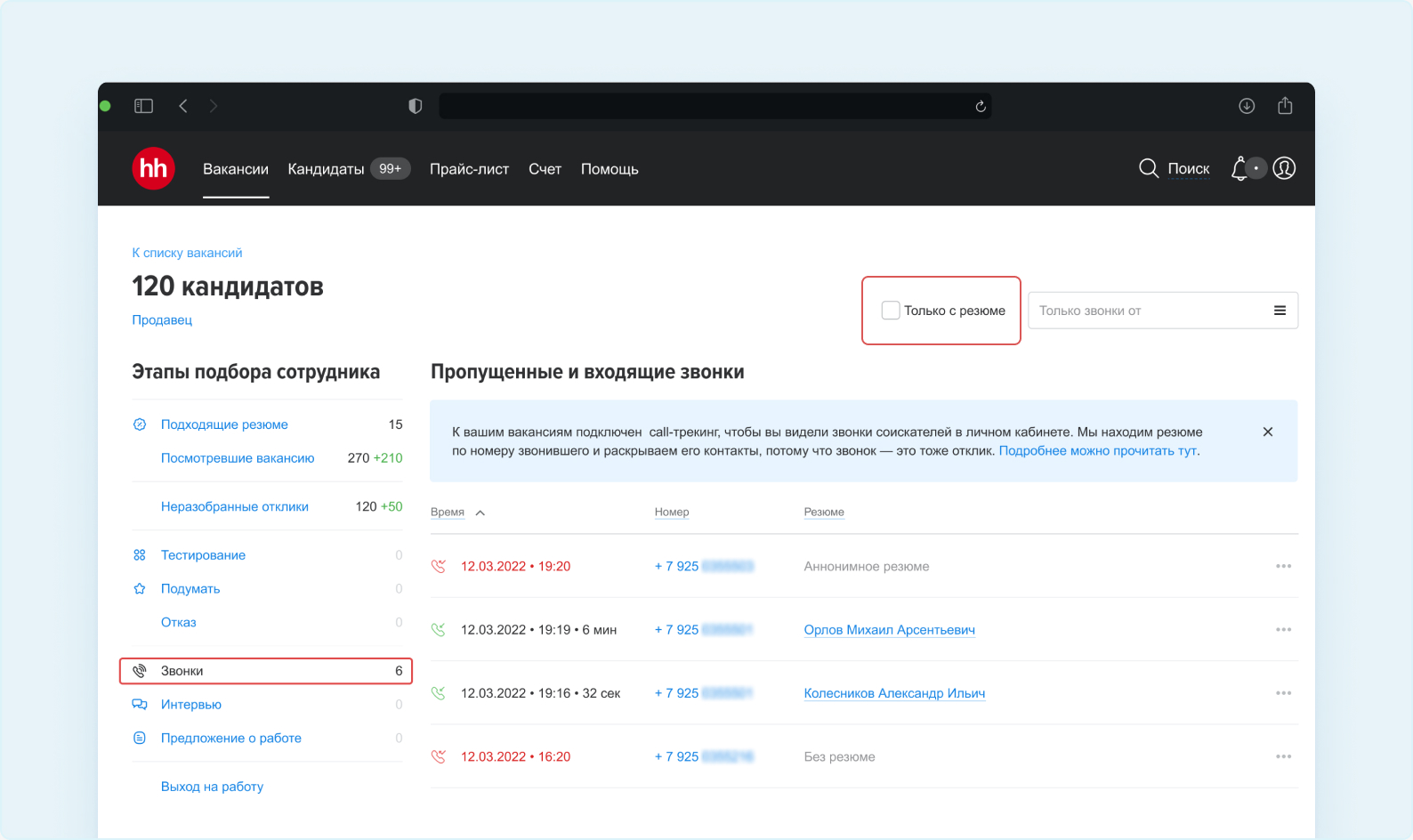Click the Подходящие резюме stage icon

140,424
